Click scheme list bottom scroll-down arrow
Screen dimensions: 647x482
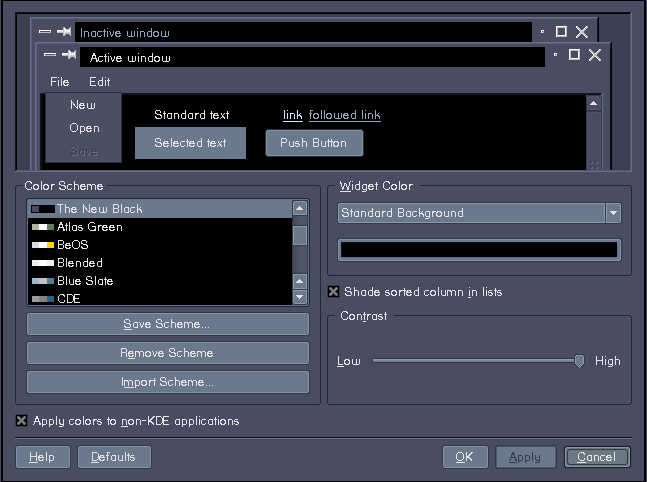pos(300,297)
